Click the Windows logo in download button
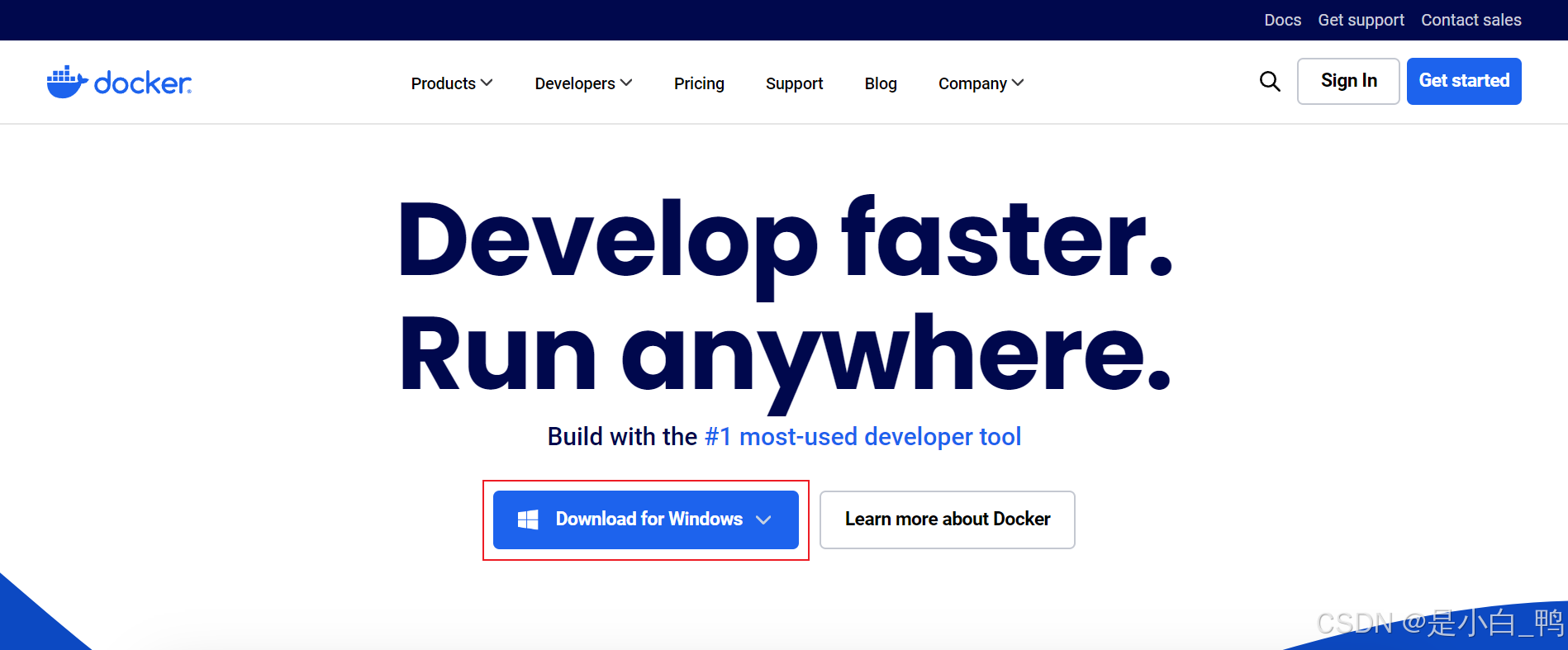This screenshot has width=1568, height=650. tap(528, 520)
